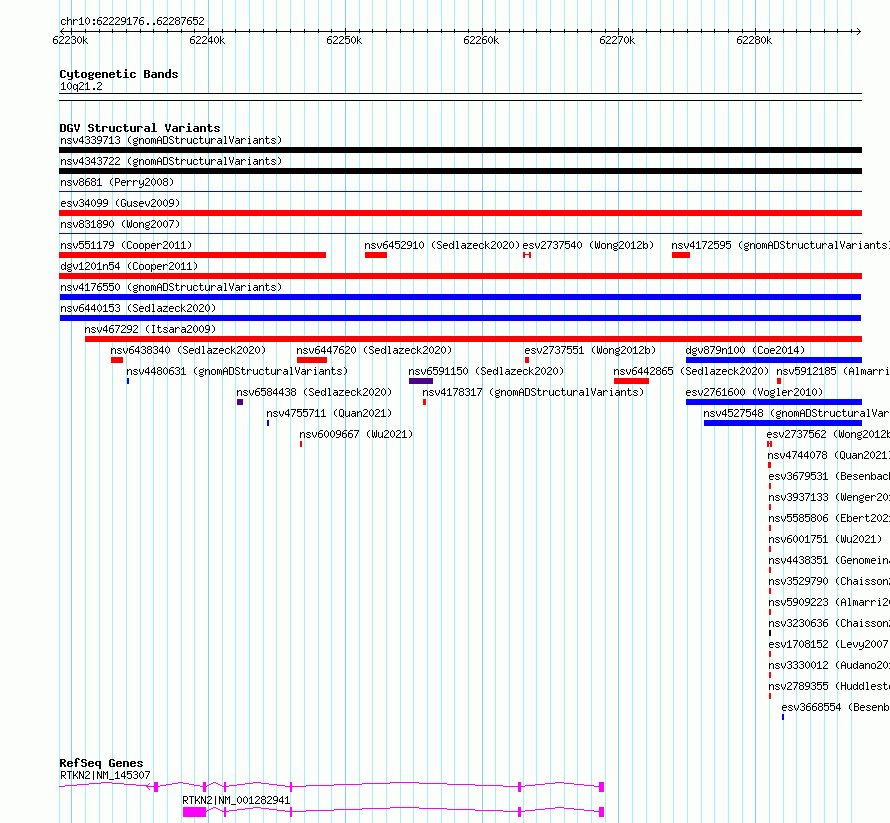The width and height of the screenshot is (890, 823).
Task: Click nsv467292 (Itsara2009) label
Action: click(150, 329)
